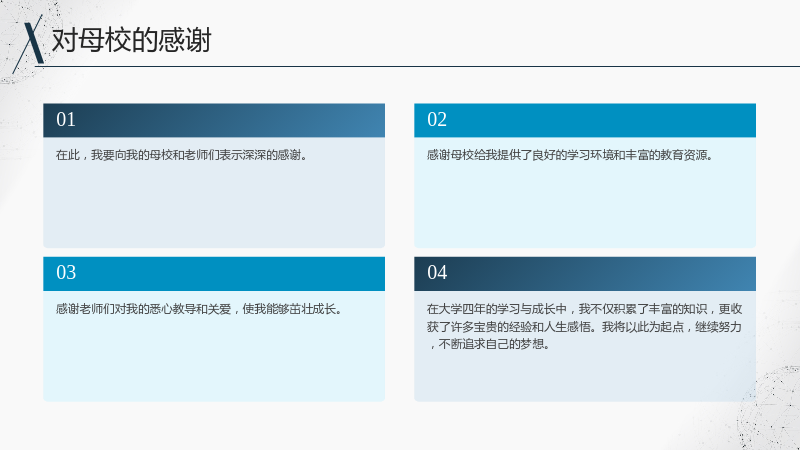Click the 02 header bar
The height and width of the screenshot is (450, 800).
(585, 120)
